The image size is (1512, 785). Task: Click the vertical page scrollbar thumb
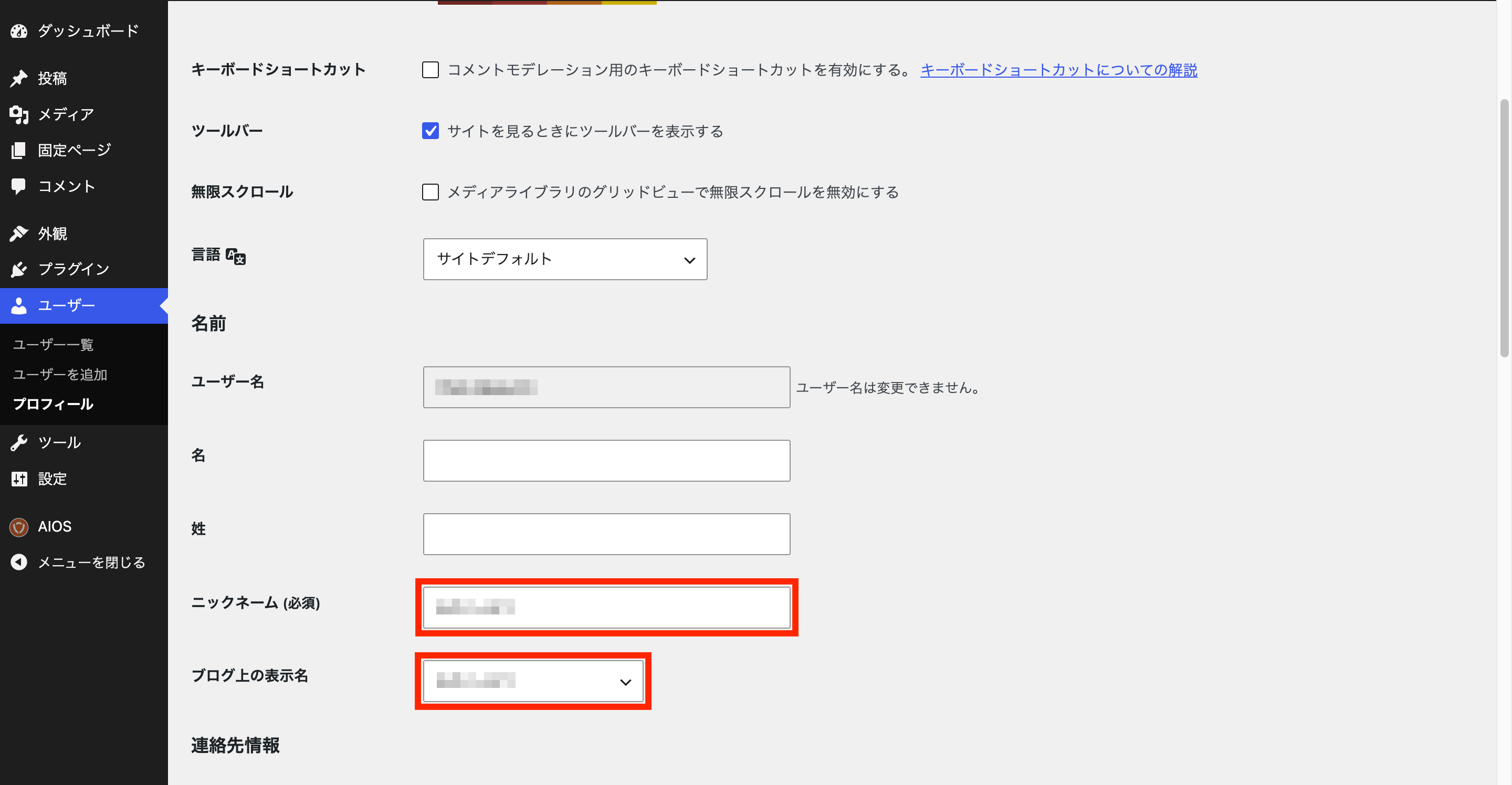click(x=1503, y=228)
